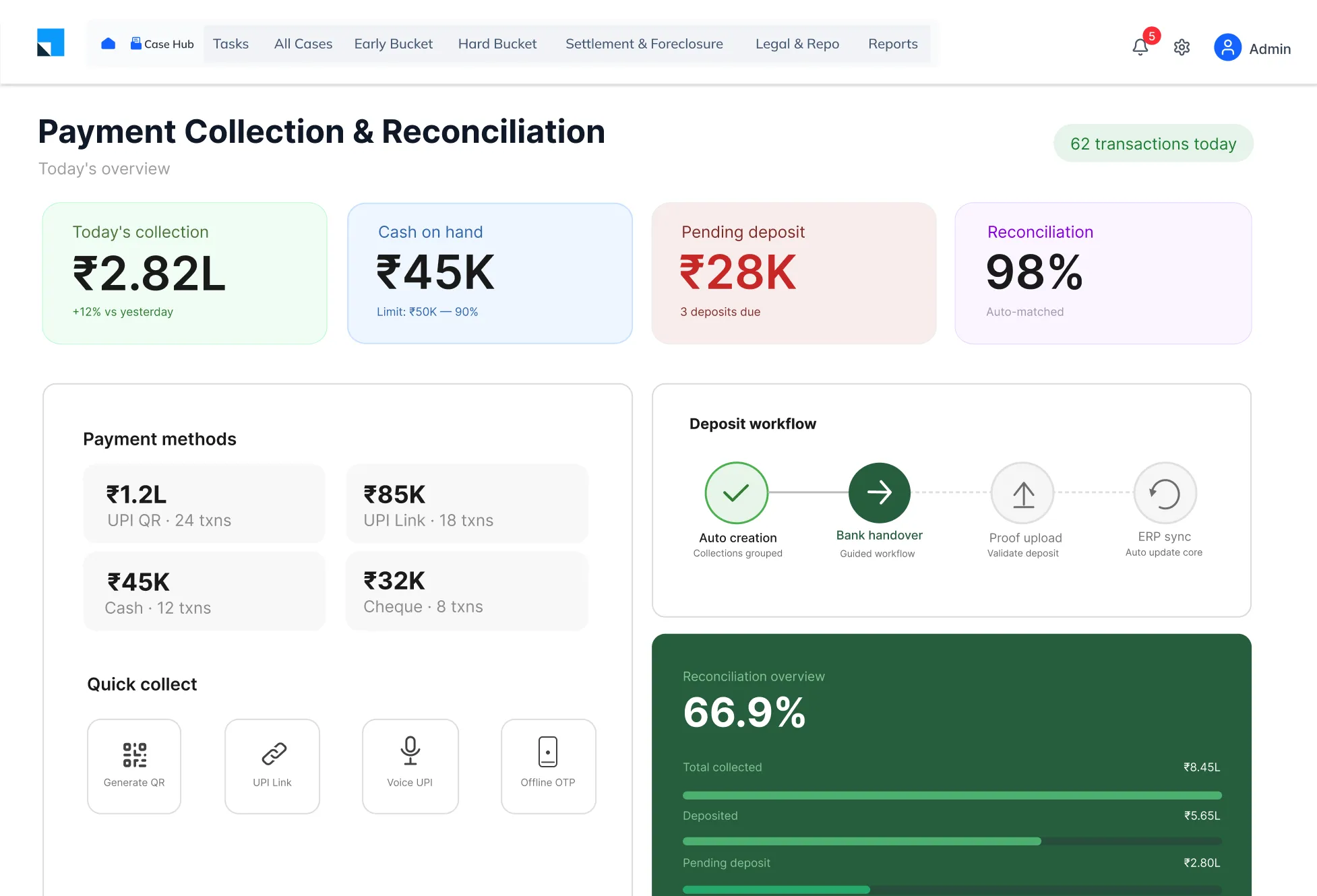The image size is (1317, 896).
Task: Click the Offline OTP phone button
Action: 549,766
